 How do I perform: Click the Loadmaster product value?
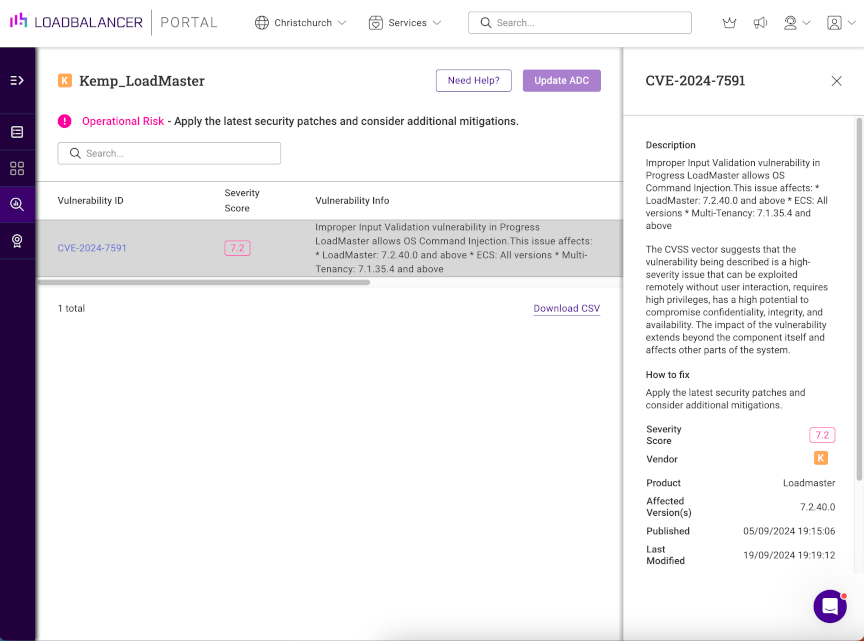(x=809, y=483)
